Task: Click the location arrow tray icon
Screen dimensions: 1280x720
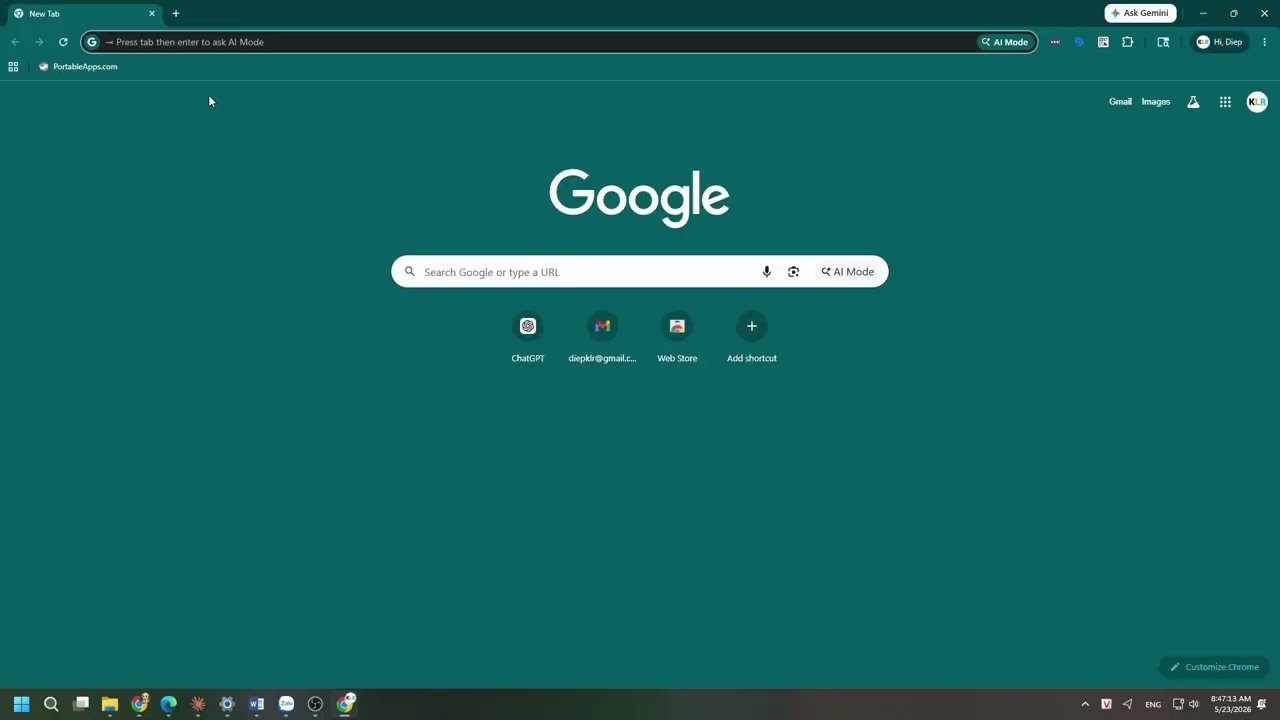Action: click(1128, 704)
